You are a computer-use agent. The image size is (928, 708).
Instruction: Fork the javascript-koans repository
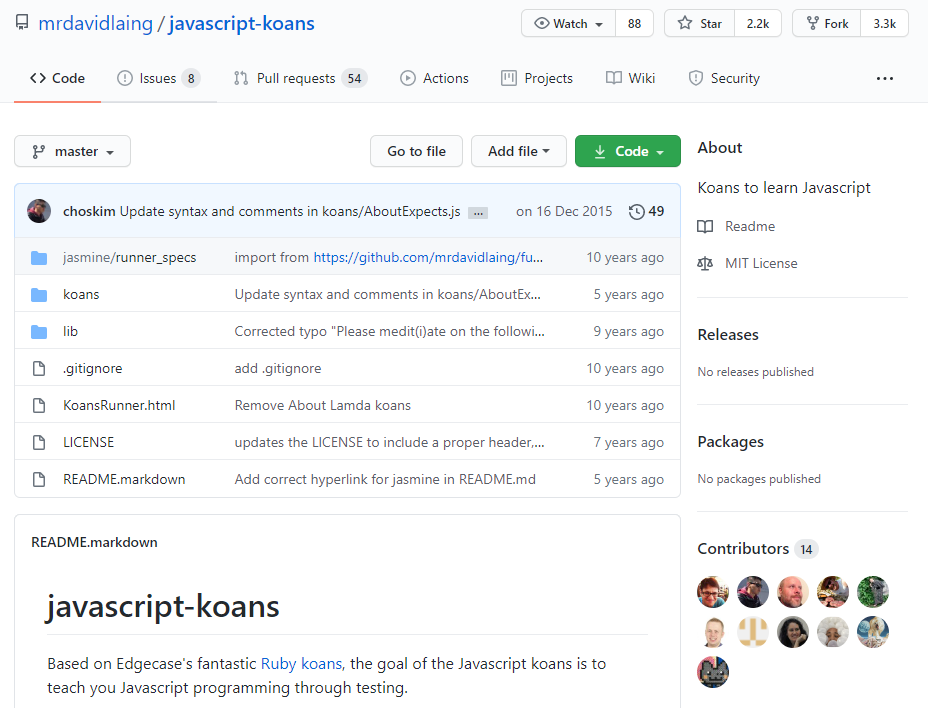(x=827, y=24)
